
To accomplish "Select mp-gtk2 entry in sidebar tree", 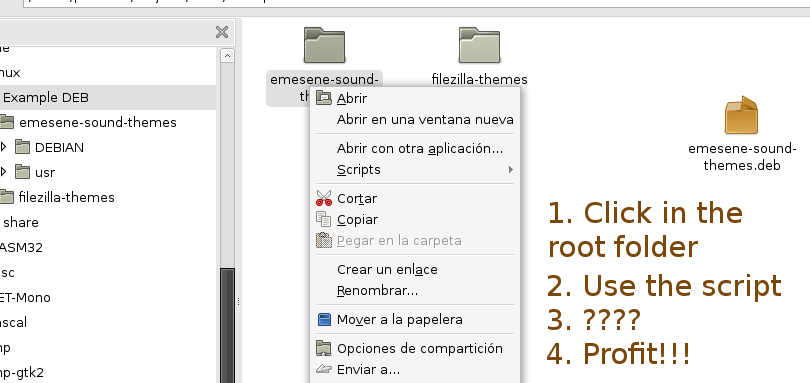I will (x=22, y=373).
